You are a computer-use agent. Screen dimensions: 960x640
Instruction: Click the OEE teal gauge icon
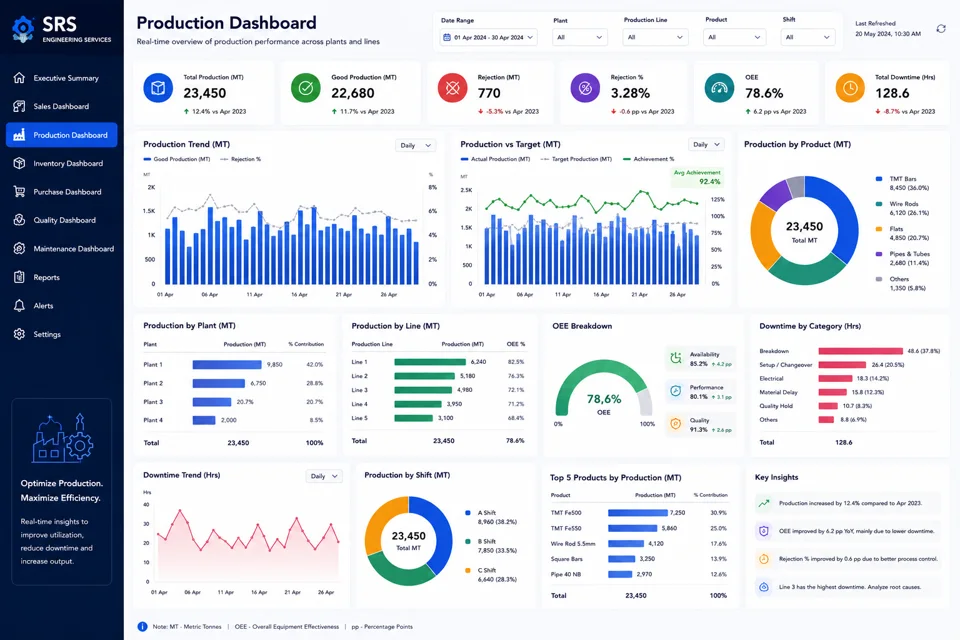[719, 88]
